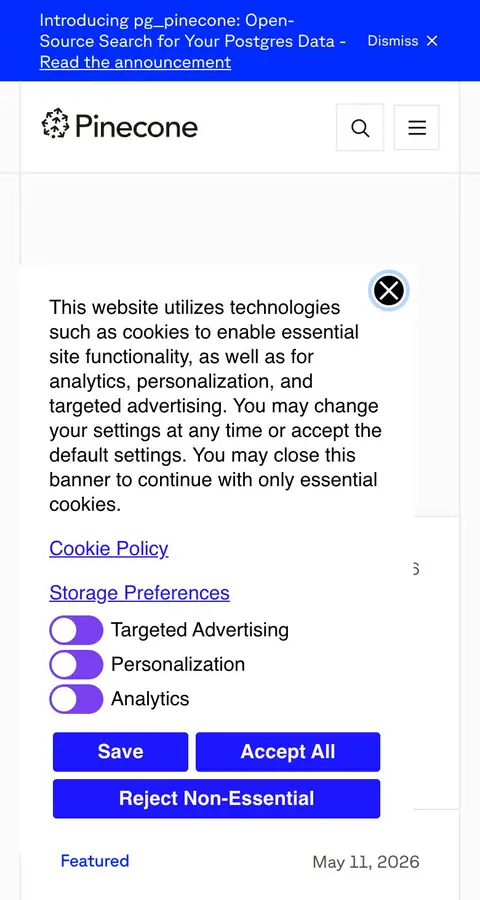
Task: Dismiss the announcement X icon
Action: click(432, 41)
